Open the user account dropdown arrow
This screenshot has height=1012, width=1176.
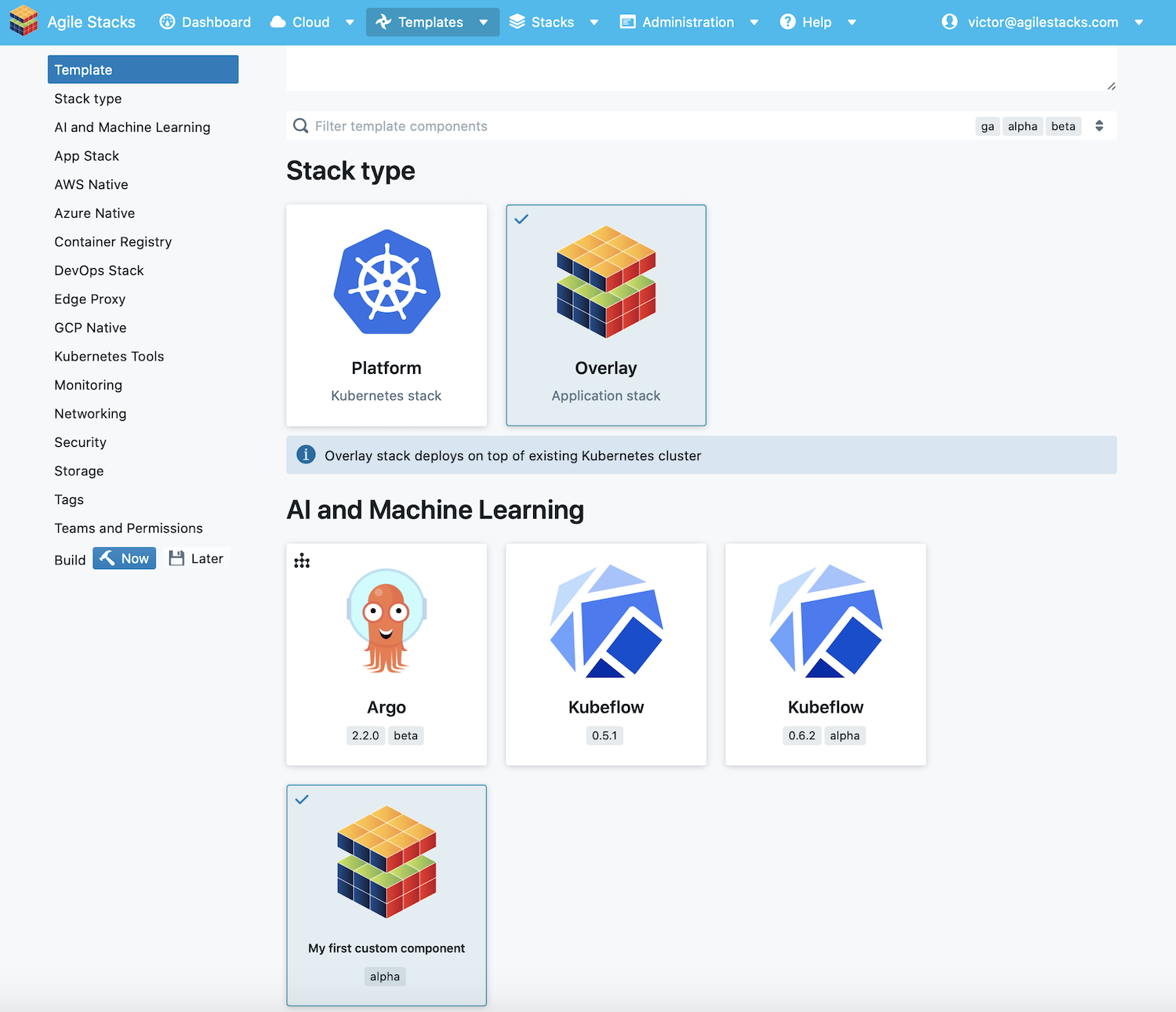click(x=1139, y=23)
